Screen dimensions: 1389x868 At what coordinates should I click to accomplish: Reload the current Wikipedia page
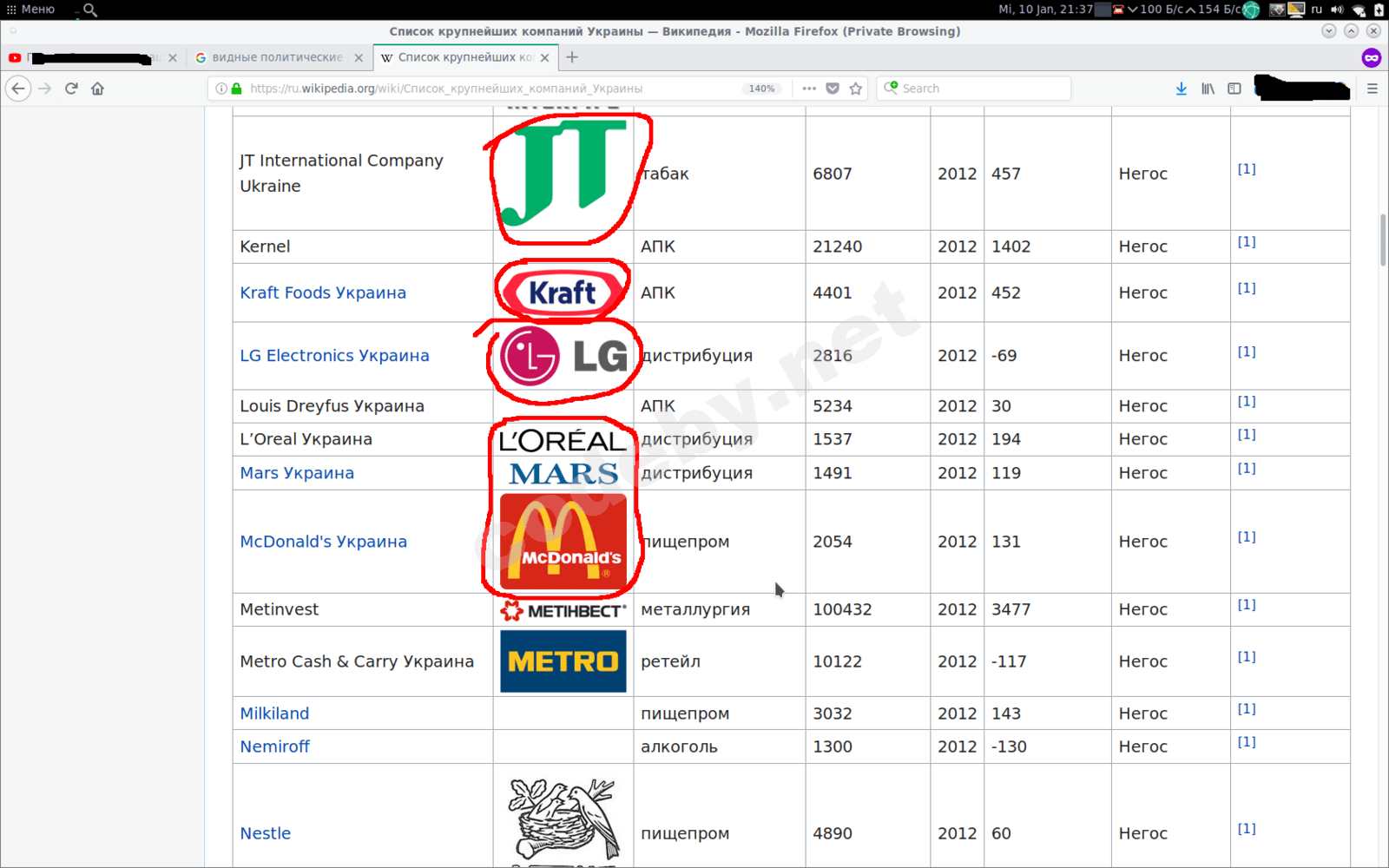click(x=71, y=89)
